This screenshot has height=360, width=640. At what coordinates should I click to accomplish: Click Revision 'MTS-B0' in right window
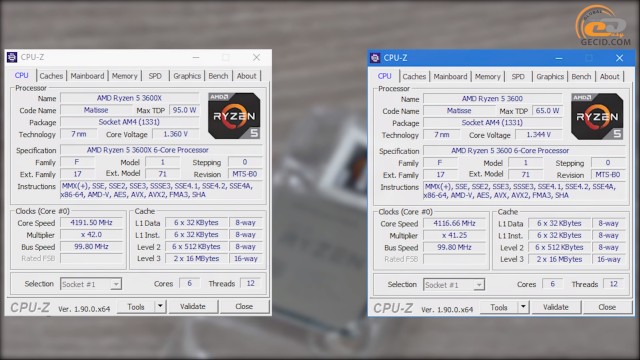click(x=608, y=175)
